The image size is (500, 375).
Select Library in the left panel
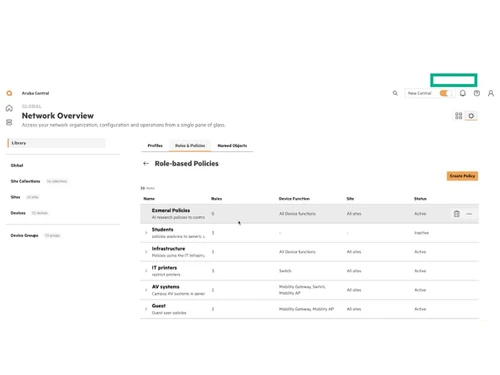(x=56, y=143)
